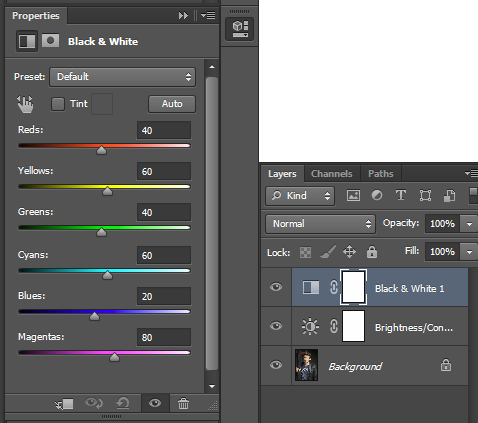This screenshot has height=423, width=478.
Task: Click the lock image pixels brush icon
Action: click(328, 252)
